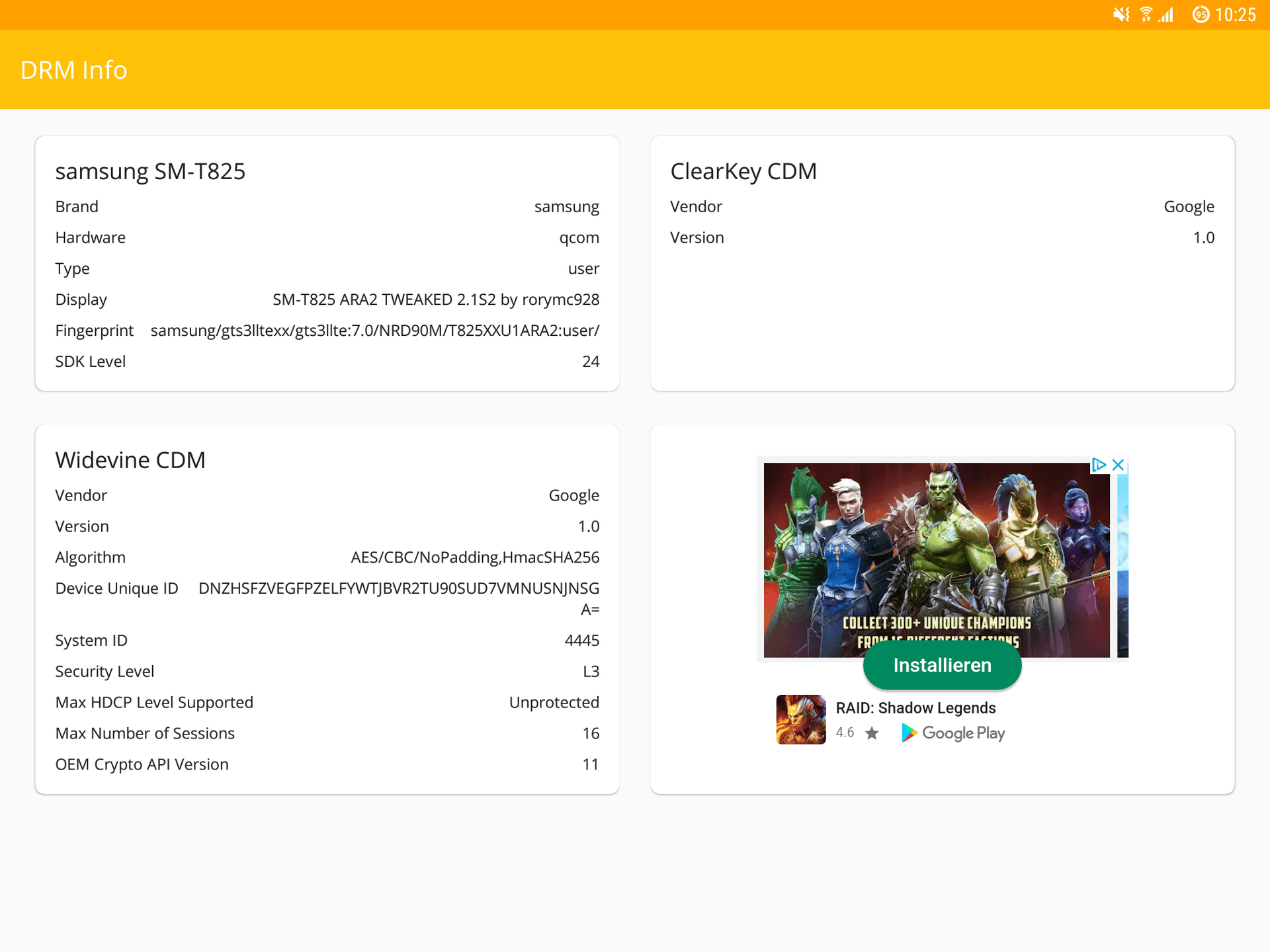1270x952 pixels.
Task: Select the Security Level L3 row
Action: point(327,672)
